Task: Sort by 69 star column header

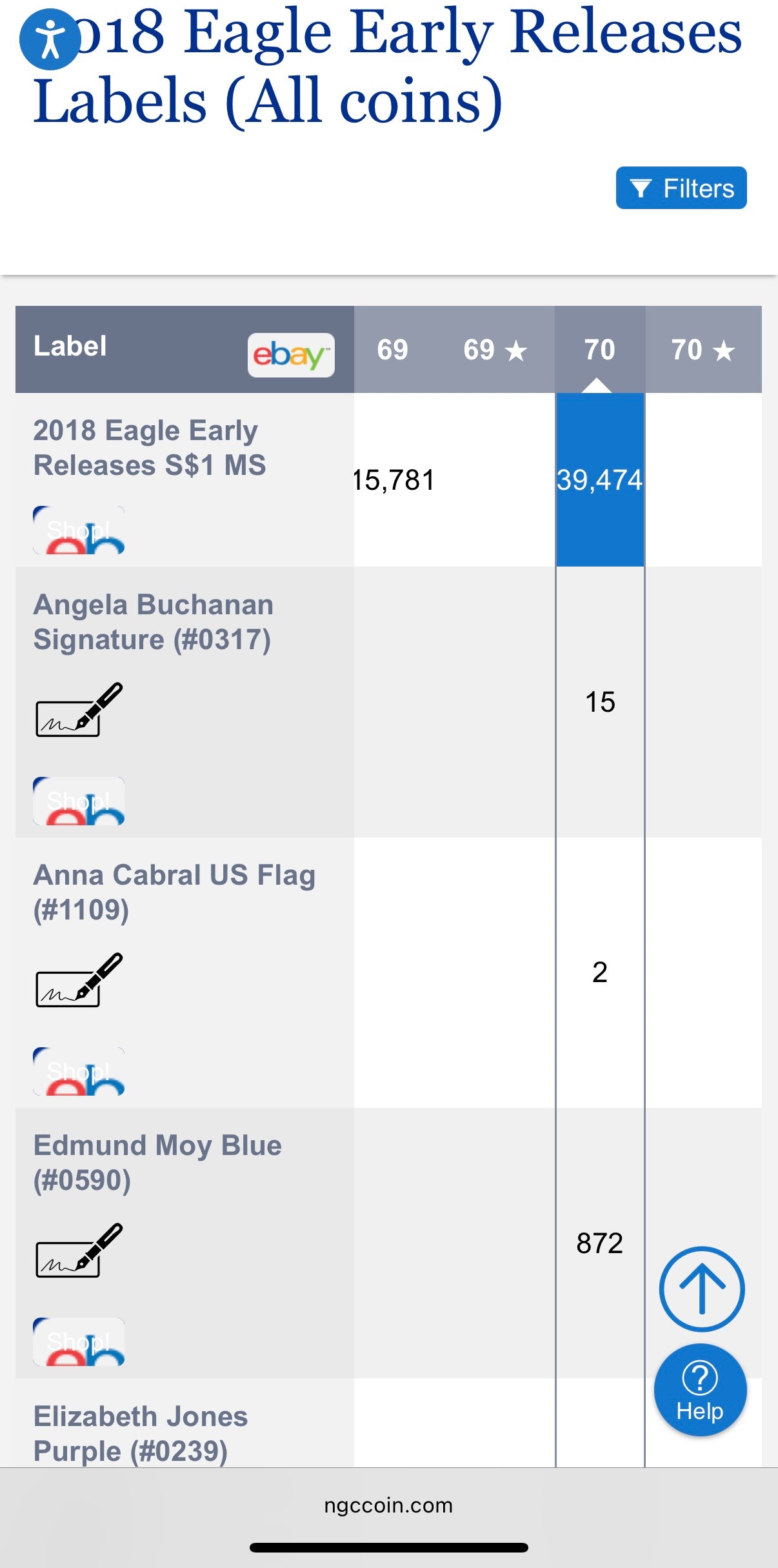Action: [495, 350]
